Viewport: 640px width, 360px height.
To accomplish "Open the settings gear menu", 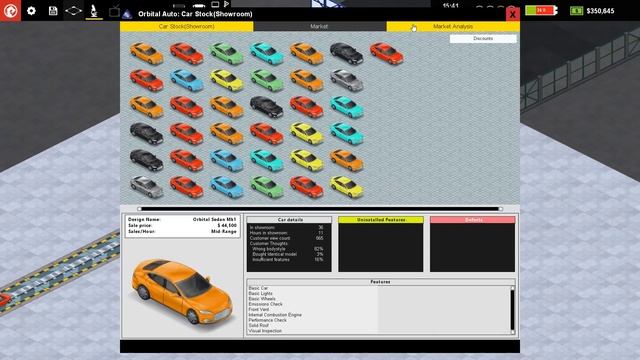I will pos(31,11).
